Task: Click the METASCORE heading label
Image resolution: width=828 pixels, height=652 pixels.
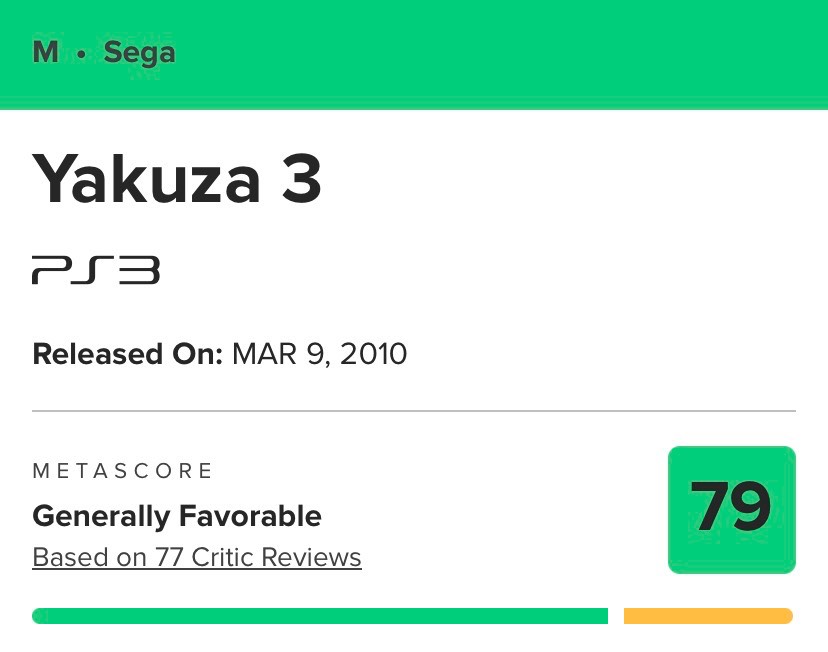Action: [x=123, y=471]
